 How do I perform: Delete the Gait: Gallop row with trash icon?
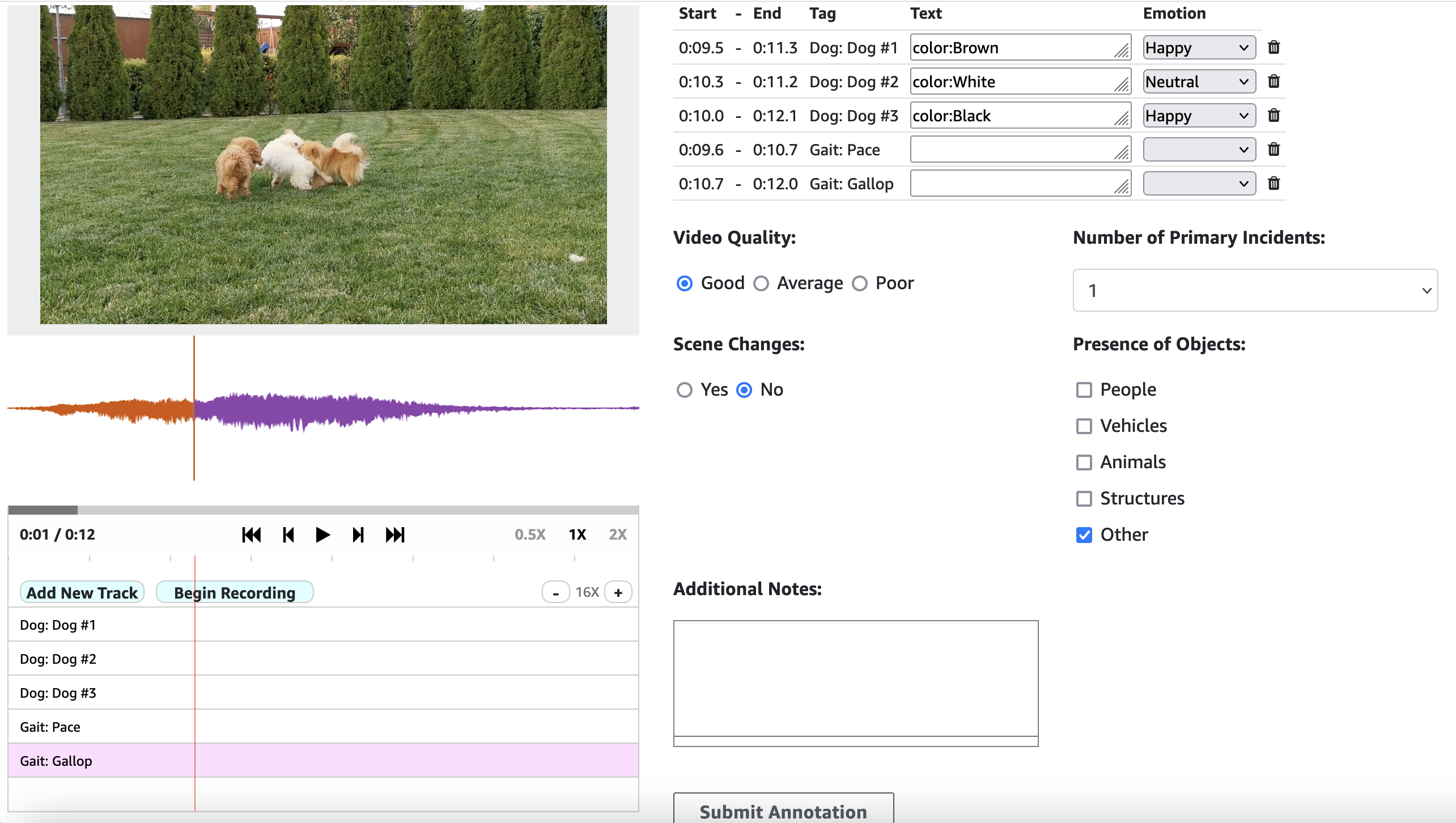[x=1274, y=184]
